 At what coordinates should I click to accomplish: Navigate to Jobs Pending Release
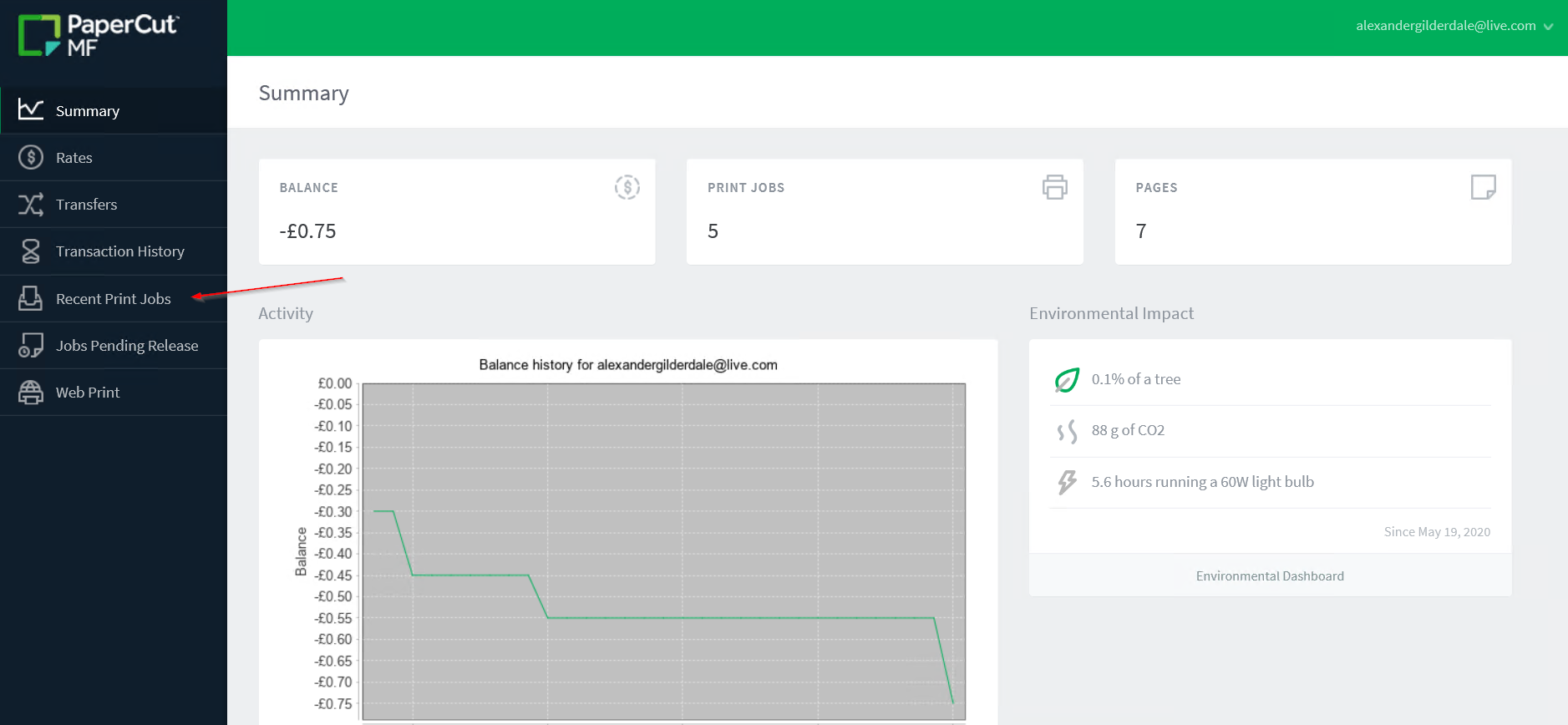pyautogui.click(x=127, y=346)
